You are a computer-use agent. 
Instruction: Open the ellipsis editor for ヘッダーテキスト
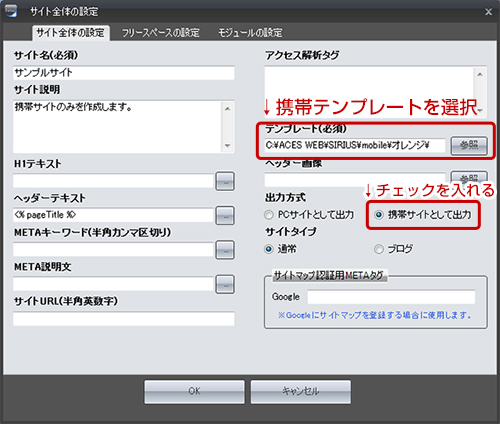(x=225, y=215)
